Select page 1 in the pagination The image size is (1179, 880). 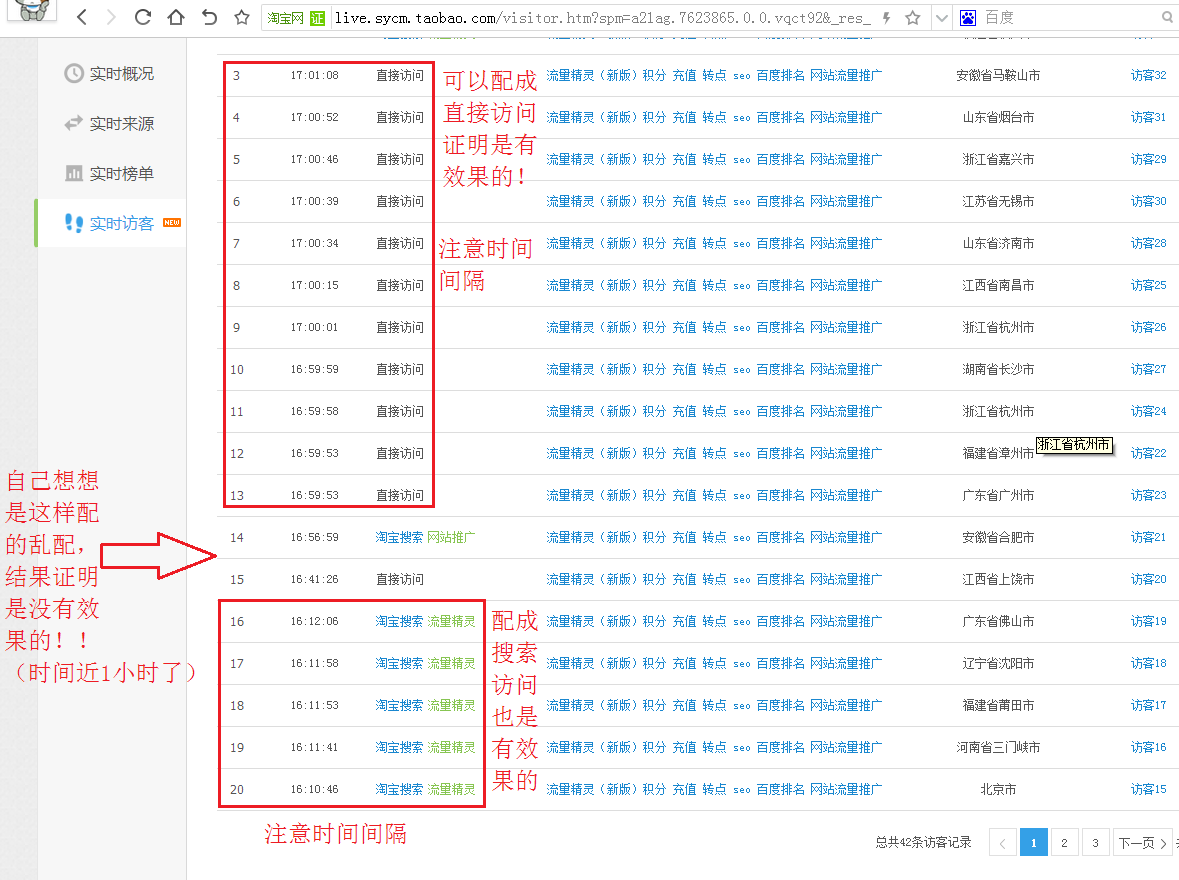(x=1034, y=843)
